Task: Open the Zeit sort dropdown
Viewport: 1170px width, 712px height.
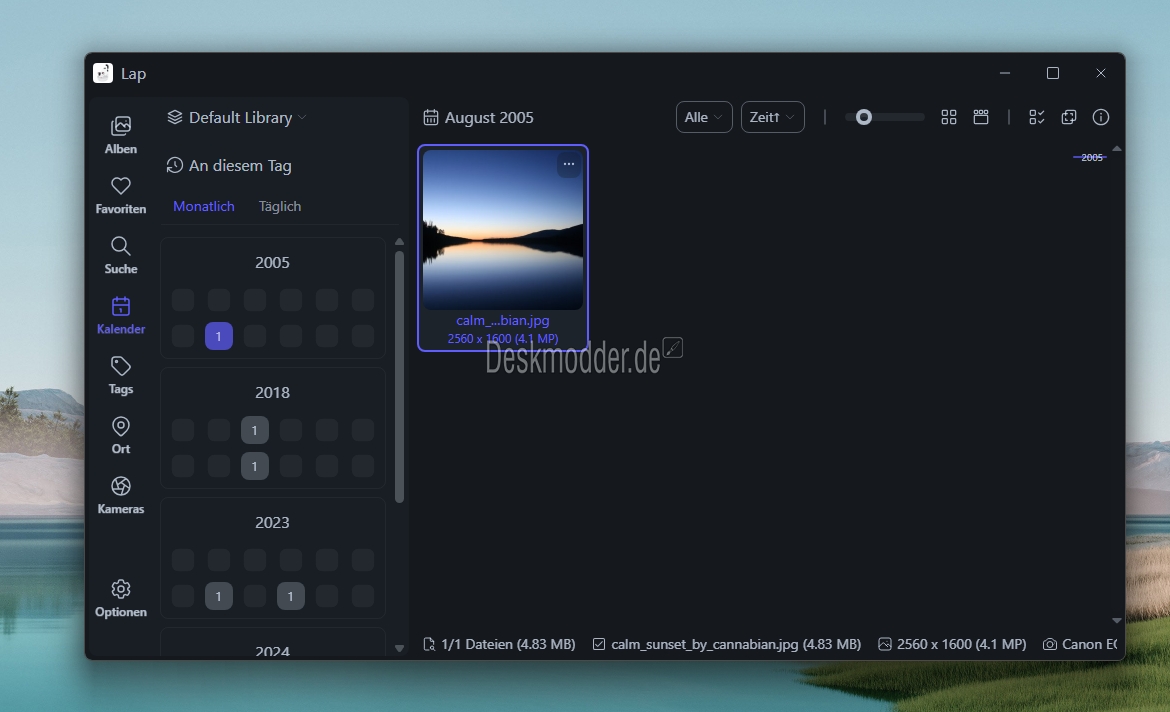Action: pyautogui.click(x=772, y=117)
